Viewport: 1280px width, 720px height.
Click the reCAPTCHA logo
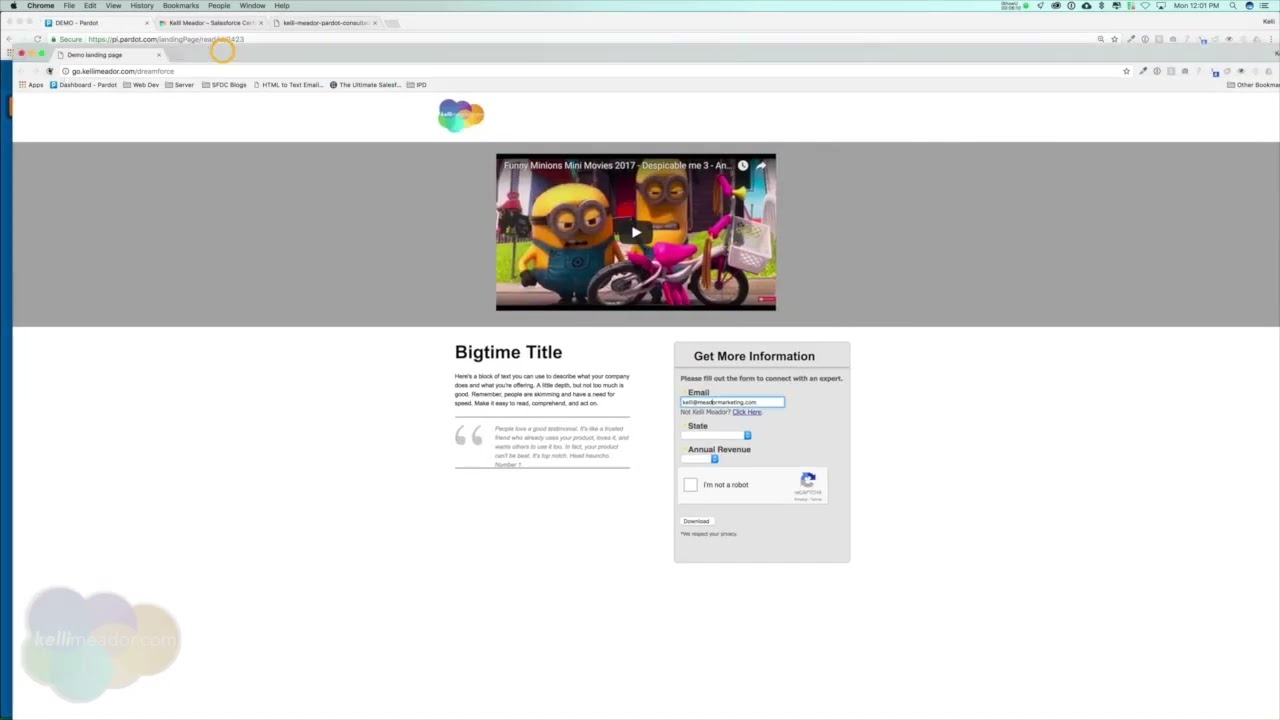point(808,481)
